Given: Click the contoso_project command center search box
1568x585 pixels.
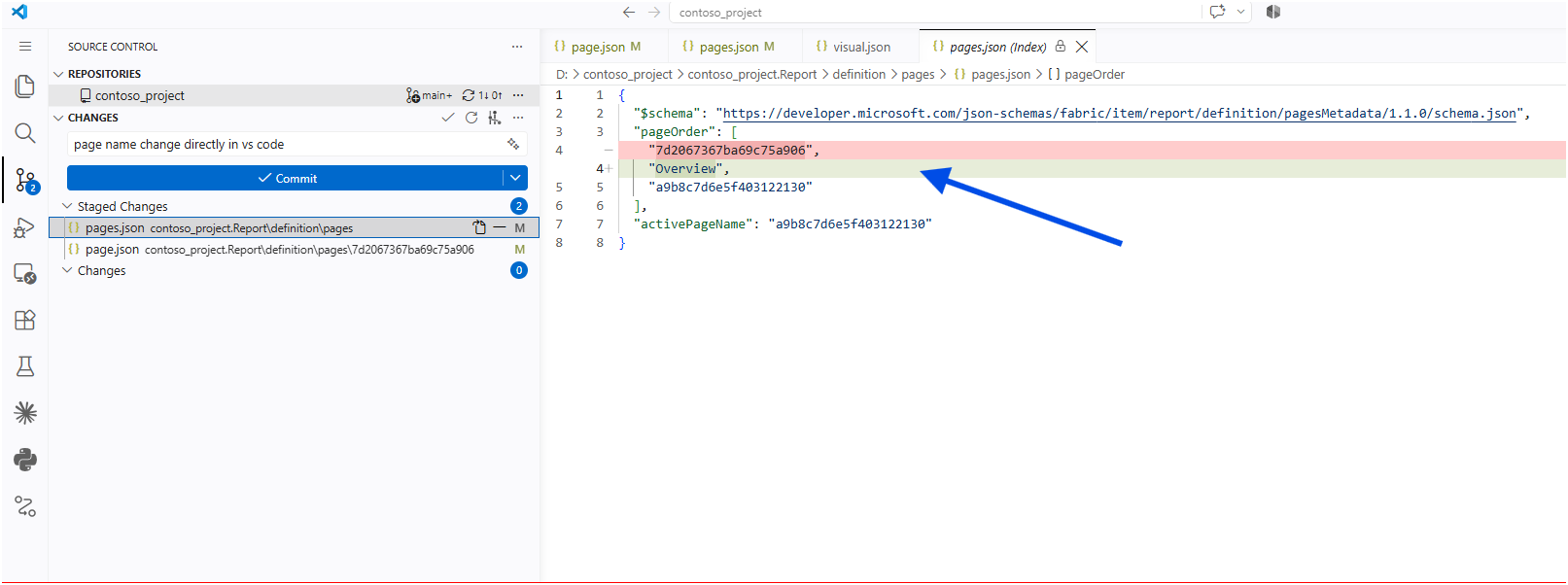Looking at the screenshot, I should [x=935, y=12].
